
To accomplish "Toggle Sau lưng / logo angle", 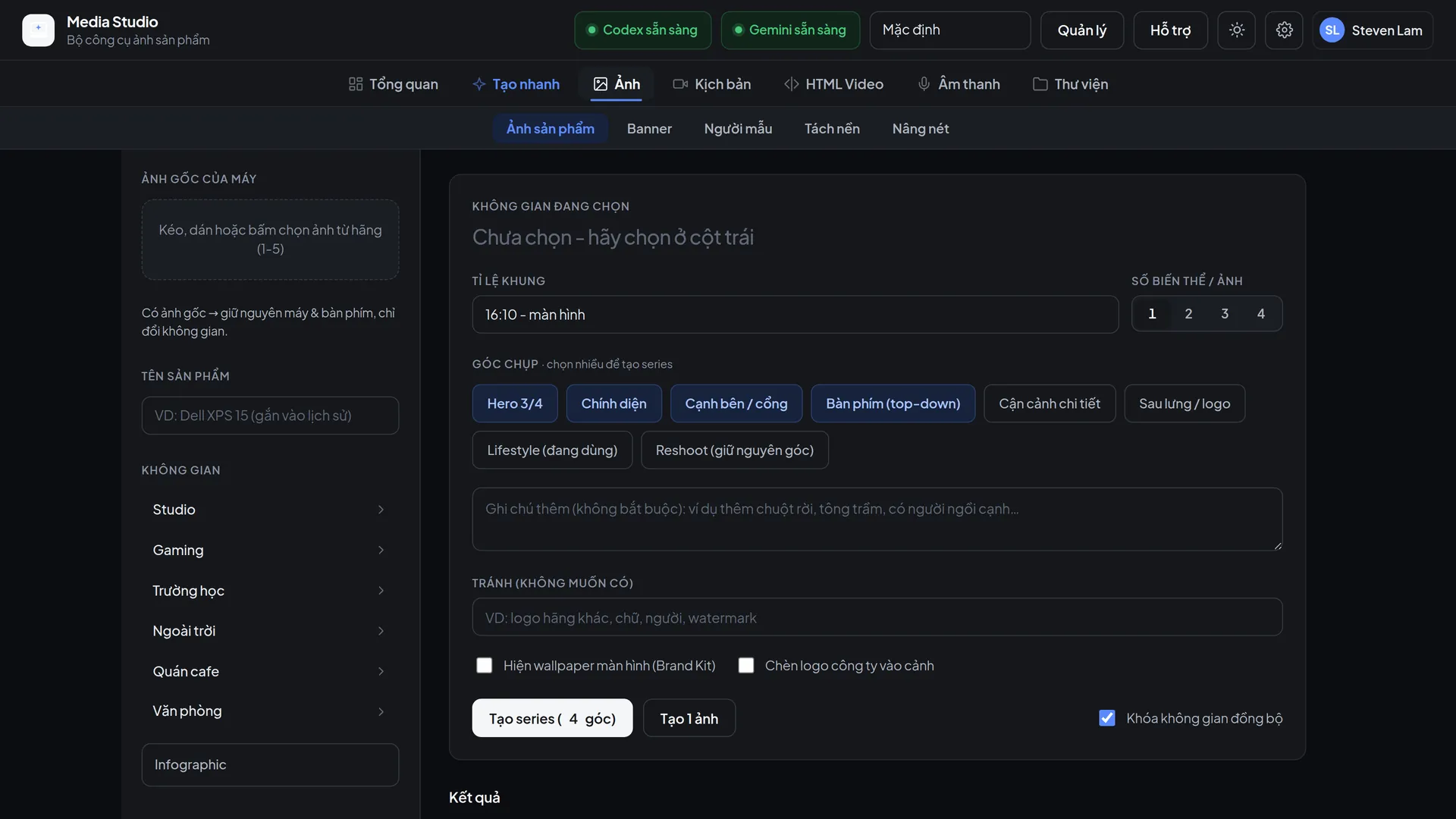I will point(1185,403).
